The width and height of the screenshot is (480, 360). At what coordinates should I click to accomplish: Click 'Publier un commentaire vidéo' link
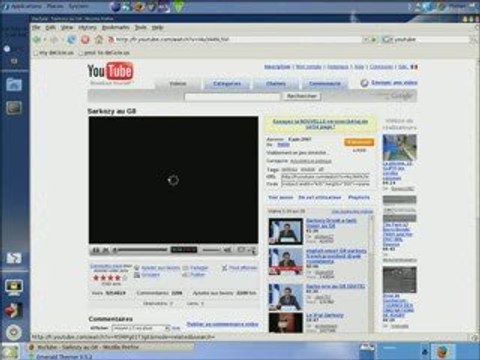coord(222,324)
